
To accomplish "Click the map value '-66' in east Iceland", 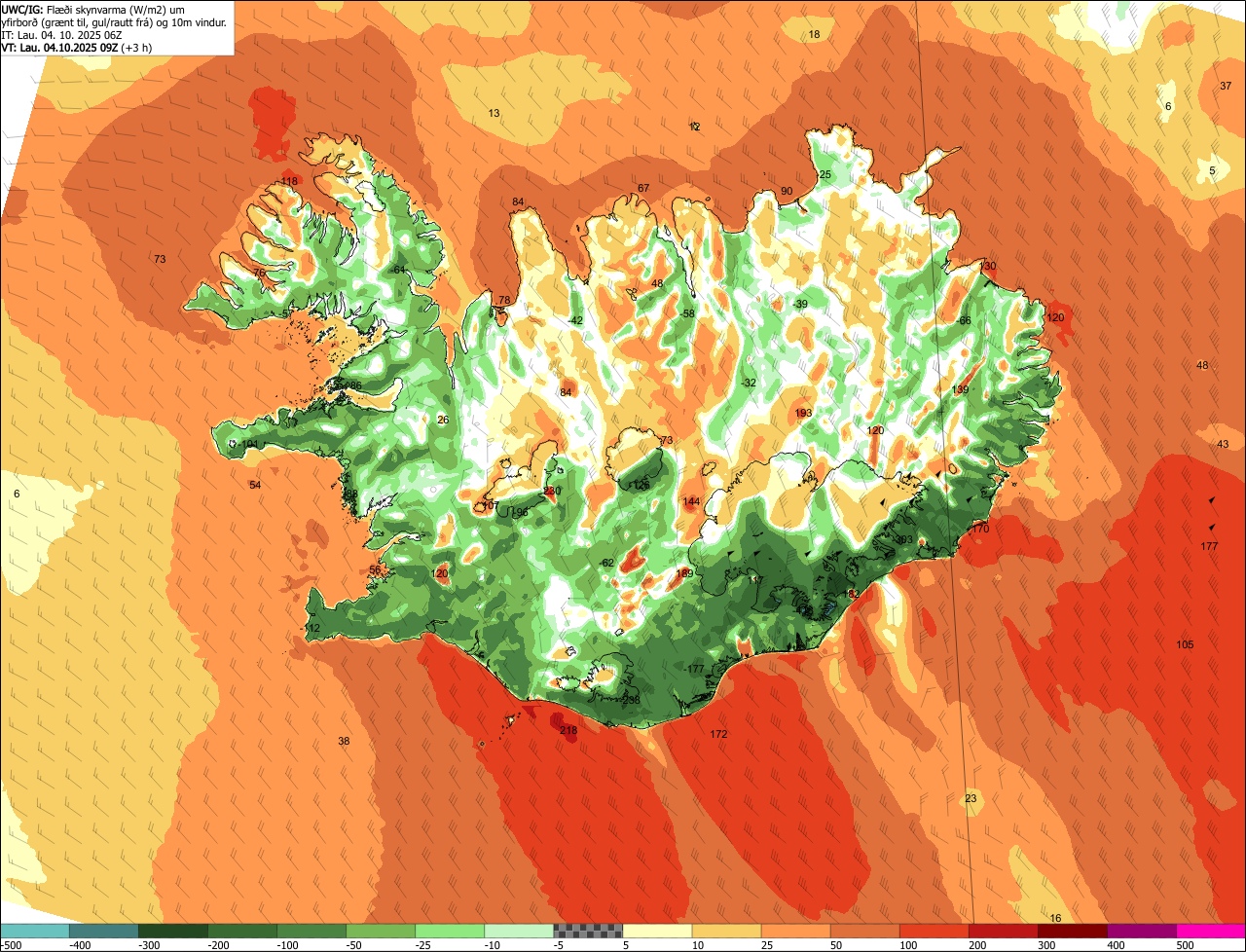I will point(964,320).
